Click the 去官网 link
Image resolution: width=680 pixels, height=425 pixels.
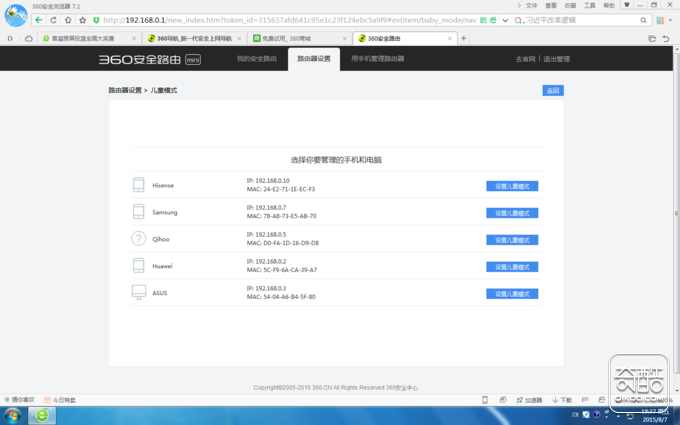coord(525,59)
